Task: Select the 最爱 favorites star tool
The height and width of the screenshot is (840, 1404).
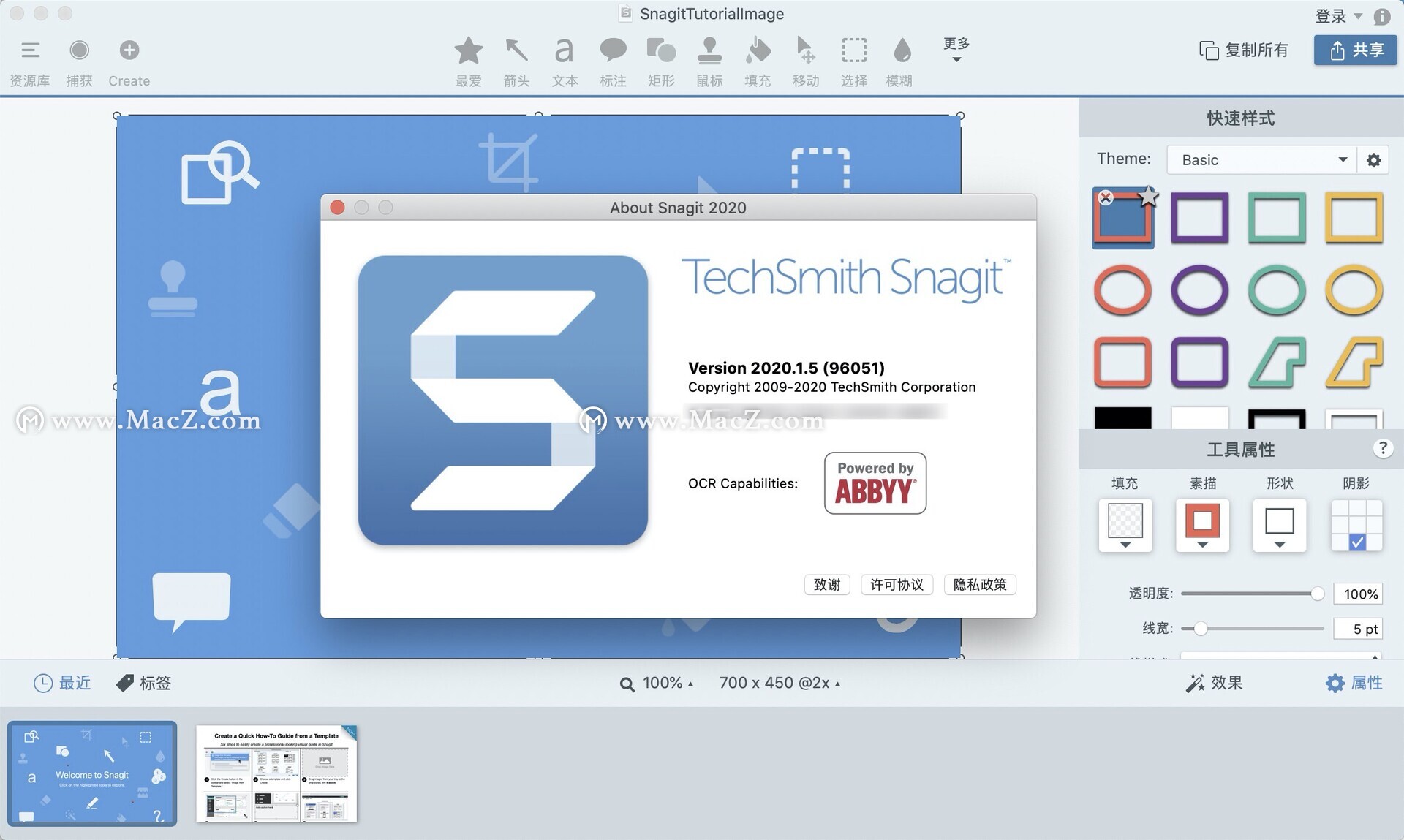Action: point(468,63)
